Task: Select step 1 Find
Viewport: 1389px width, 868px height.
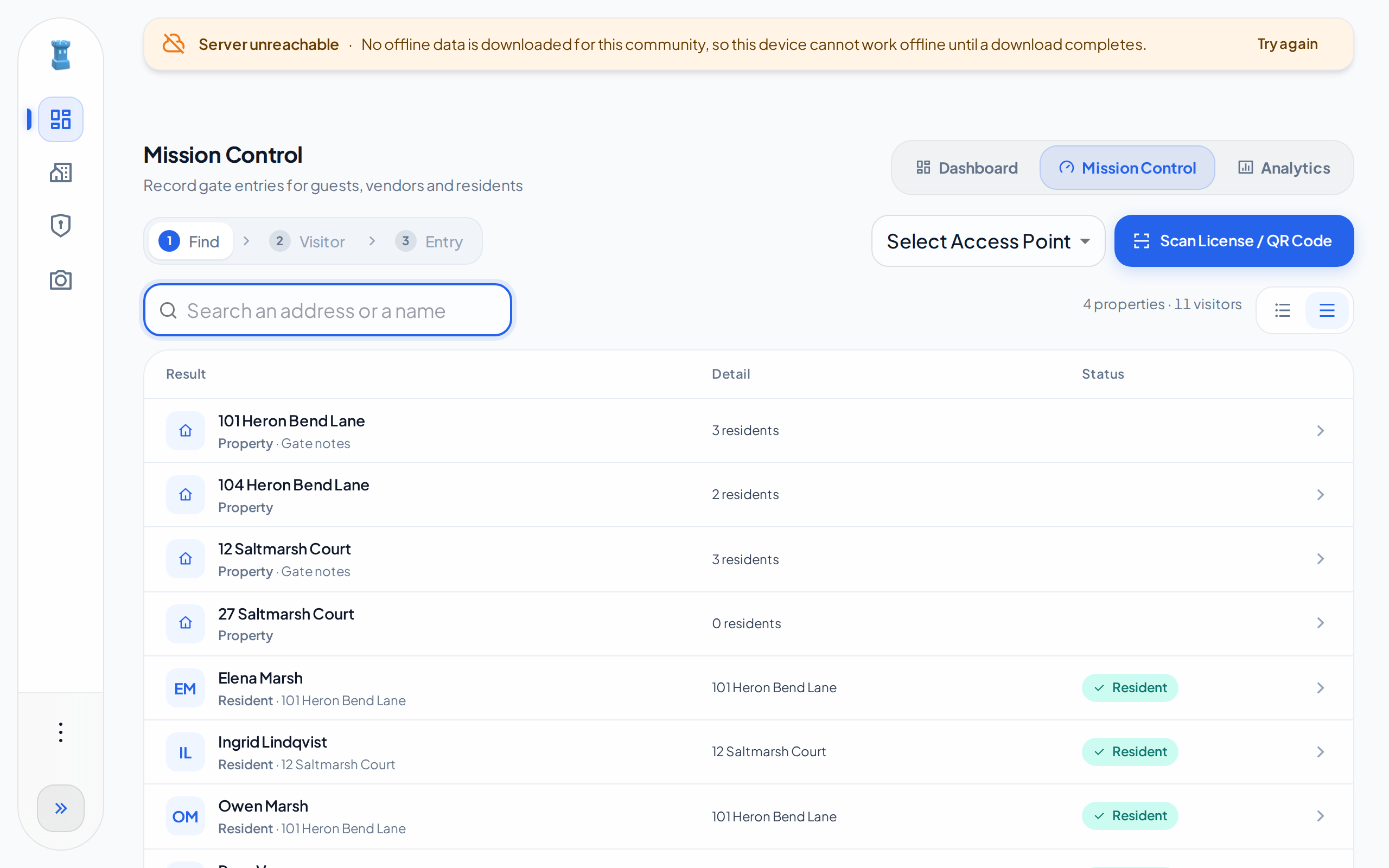Action: [x=191, y=241]
